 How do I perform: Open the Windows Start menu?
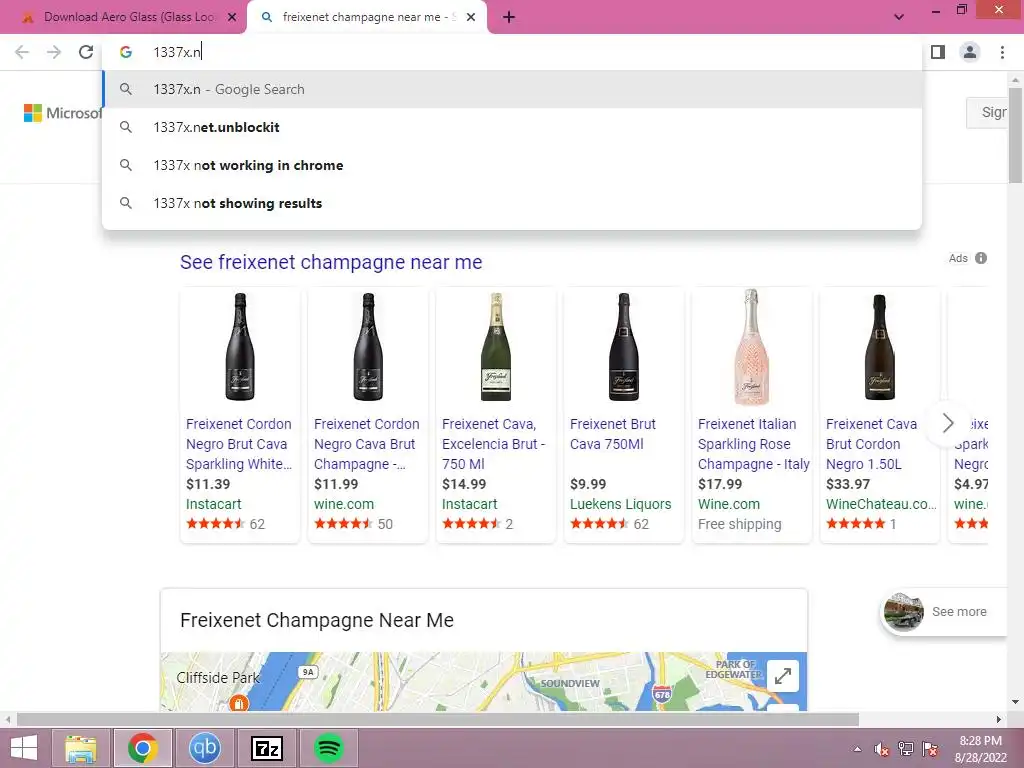coord(24,748)
